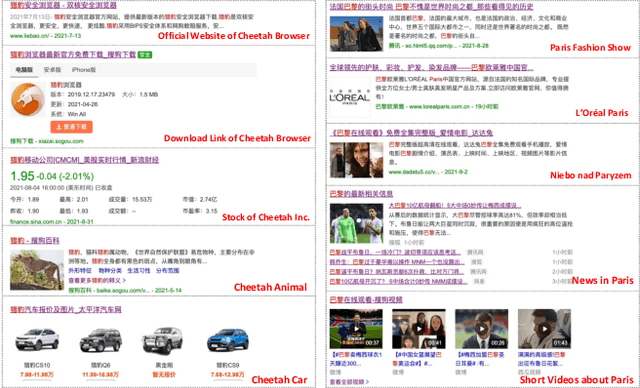The height and width of the screenshot is (388, 640).
Task: Expand 查看更多猎豹的释义 arrow link
Action: [97, 280]
